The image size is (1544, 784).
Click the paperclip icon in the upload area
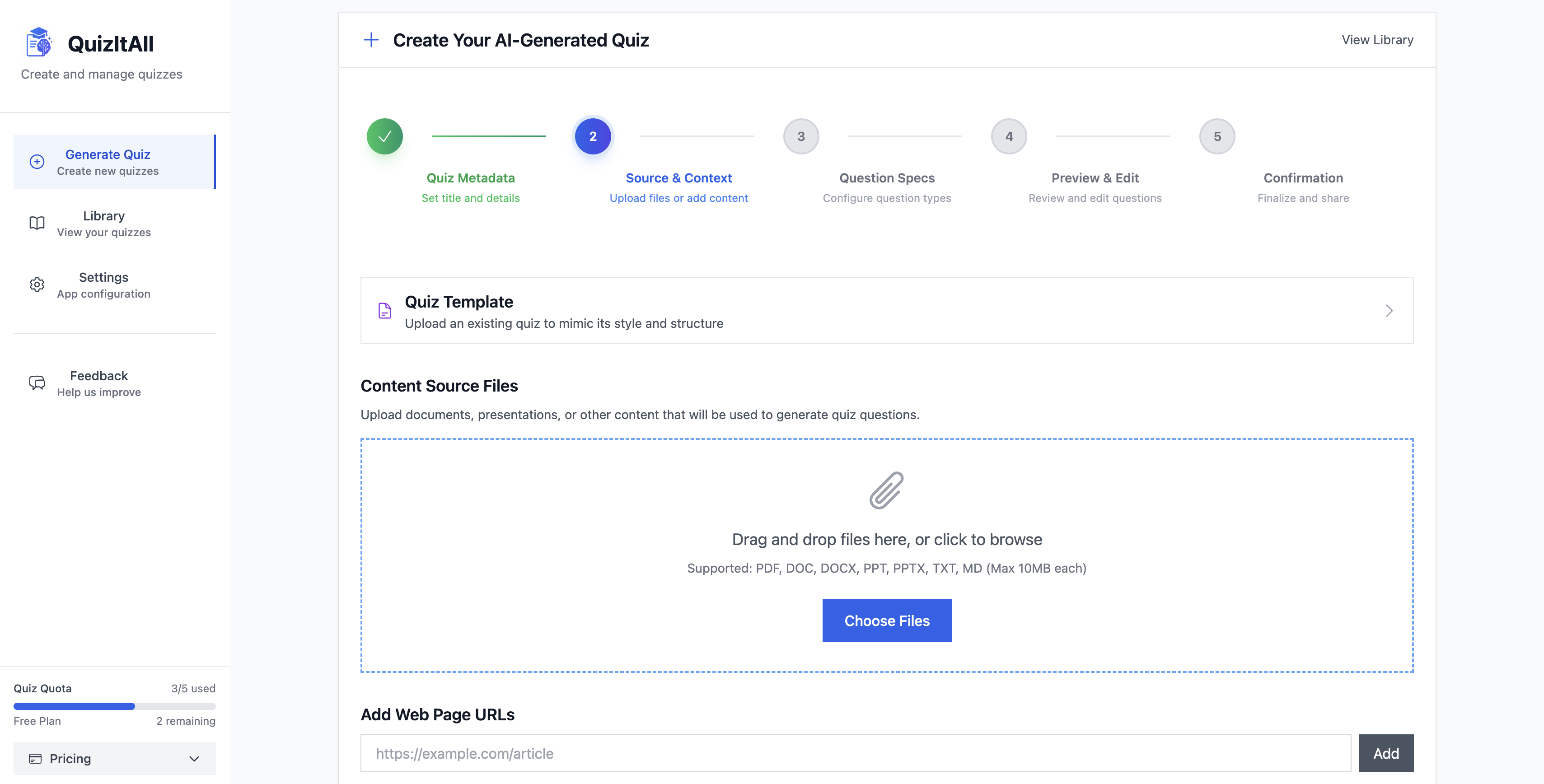(x=887, y=490)
